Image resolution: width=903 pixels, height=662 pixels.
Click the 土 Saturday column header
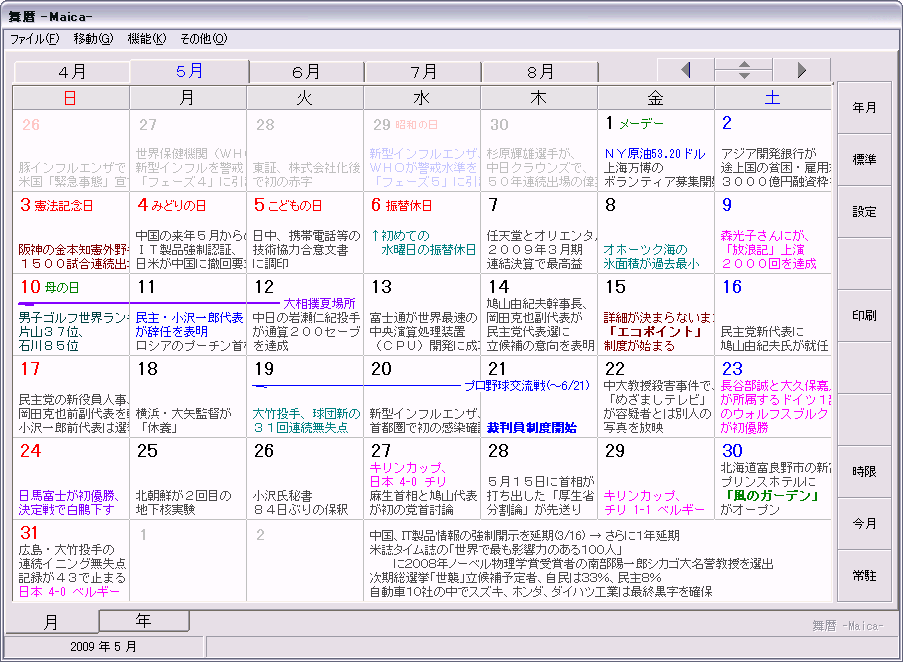coord(772,98)
